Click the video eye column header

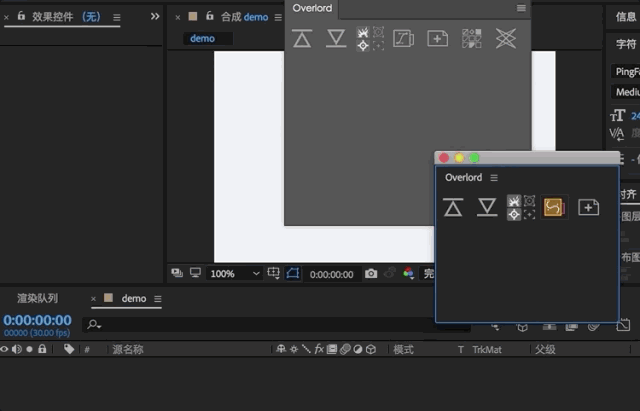4,349
